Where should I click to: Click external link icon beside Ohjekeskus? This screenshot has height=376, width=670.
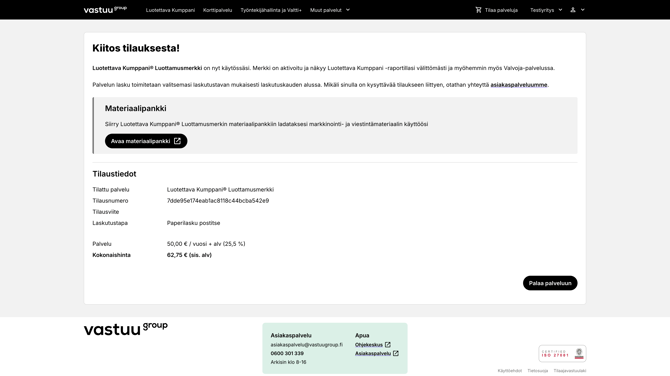coord(388,344)
